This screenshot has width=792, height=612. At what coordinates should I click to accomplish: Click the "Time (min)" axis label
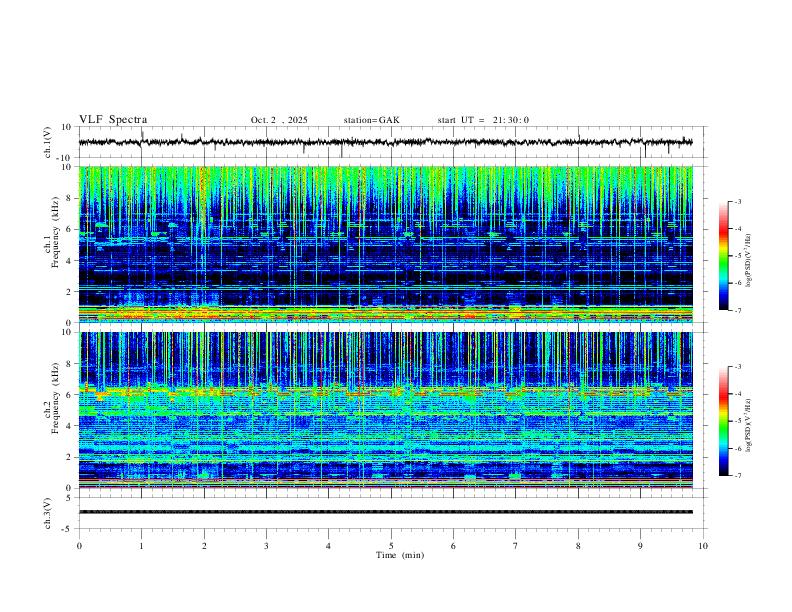(400, 555)
